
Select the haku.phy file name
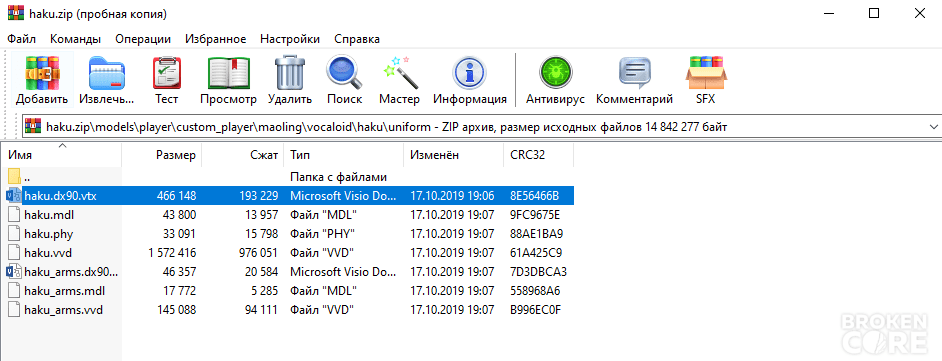click(49, 234)
